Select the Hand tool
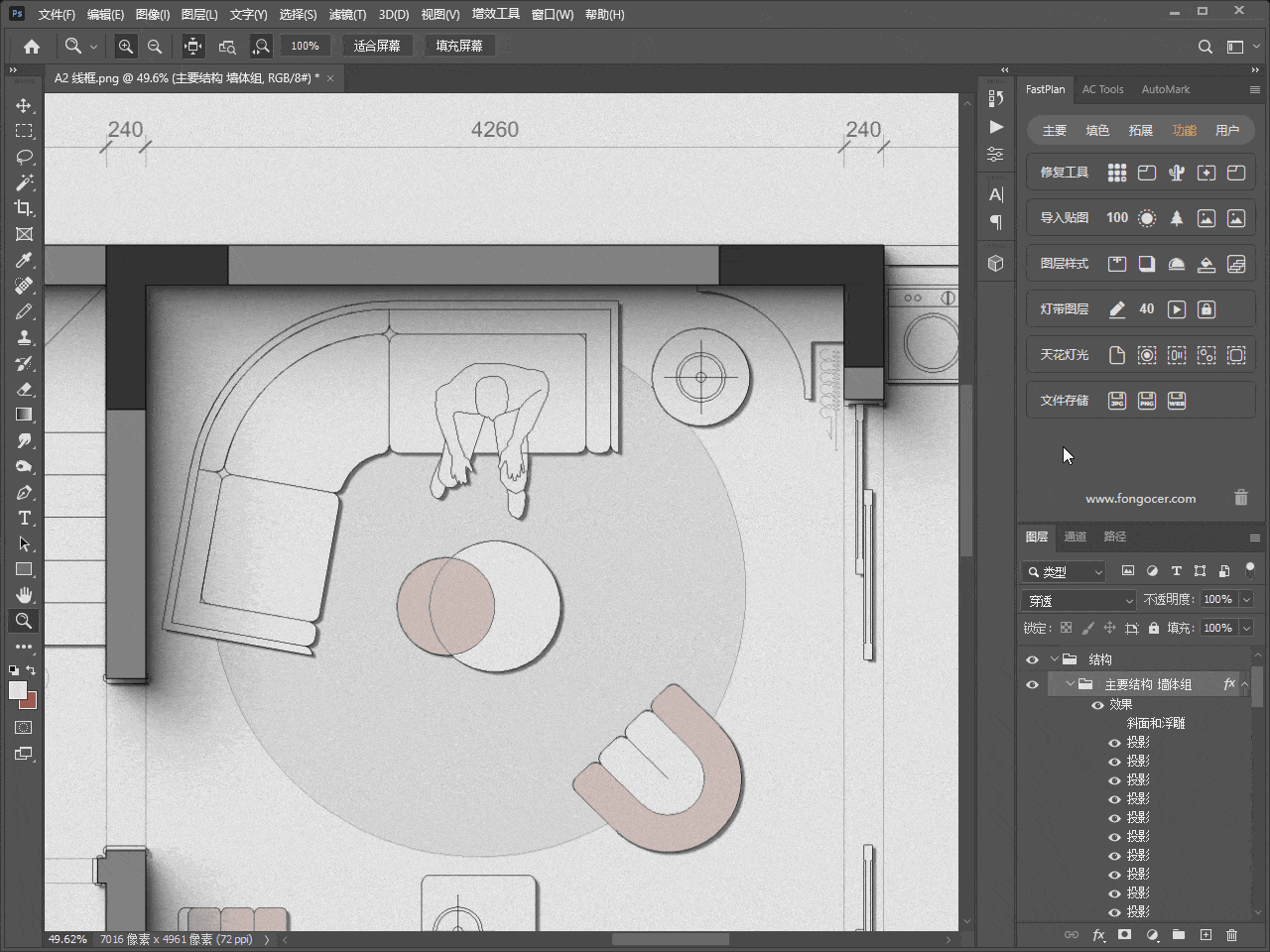 tap(24, 595)
